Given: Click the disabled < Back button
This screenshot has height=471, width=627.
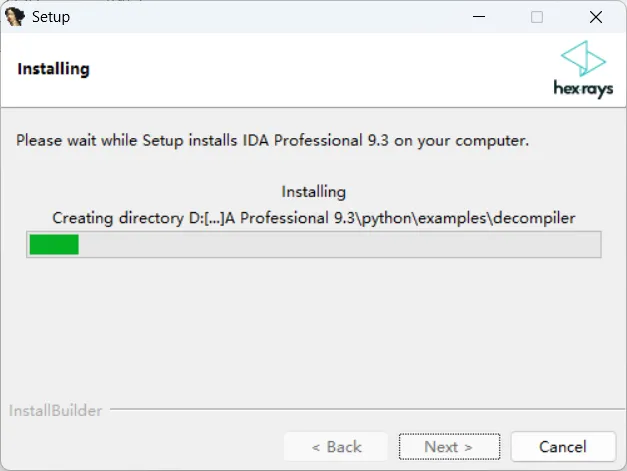Looking at the screenshot, I should (x=336, y=447).
